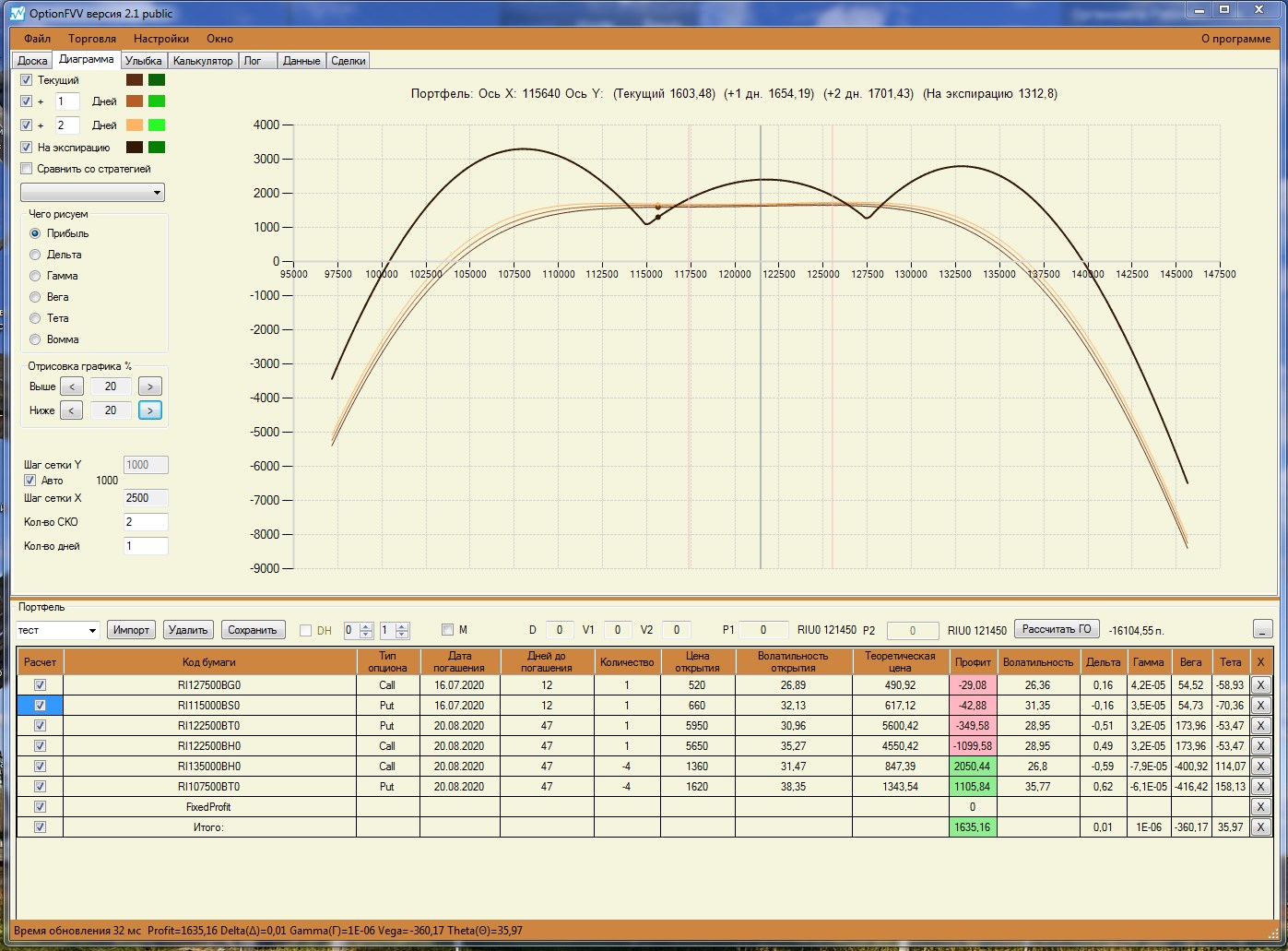1288x951 pixels.
Task: Click the right arrow next to Ниже
Action: pyautogui.click(x=149, y=410)
